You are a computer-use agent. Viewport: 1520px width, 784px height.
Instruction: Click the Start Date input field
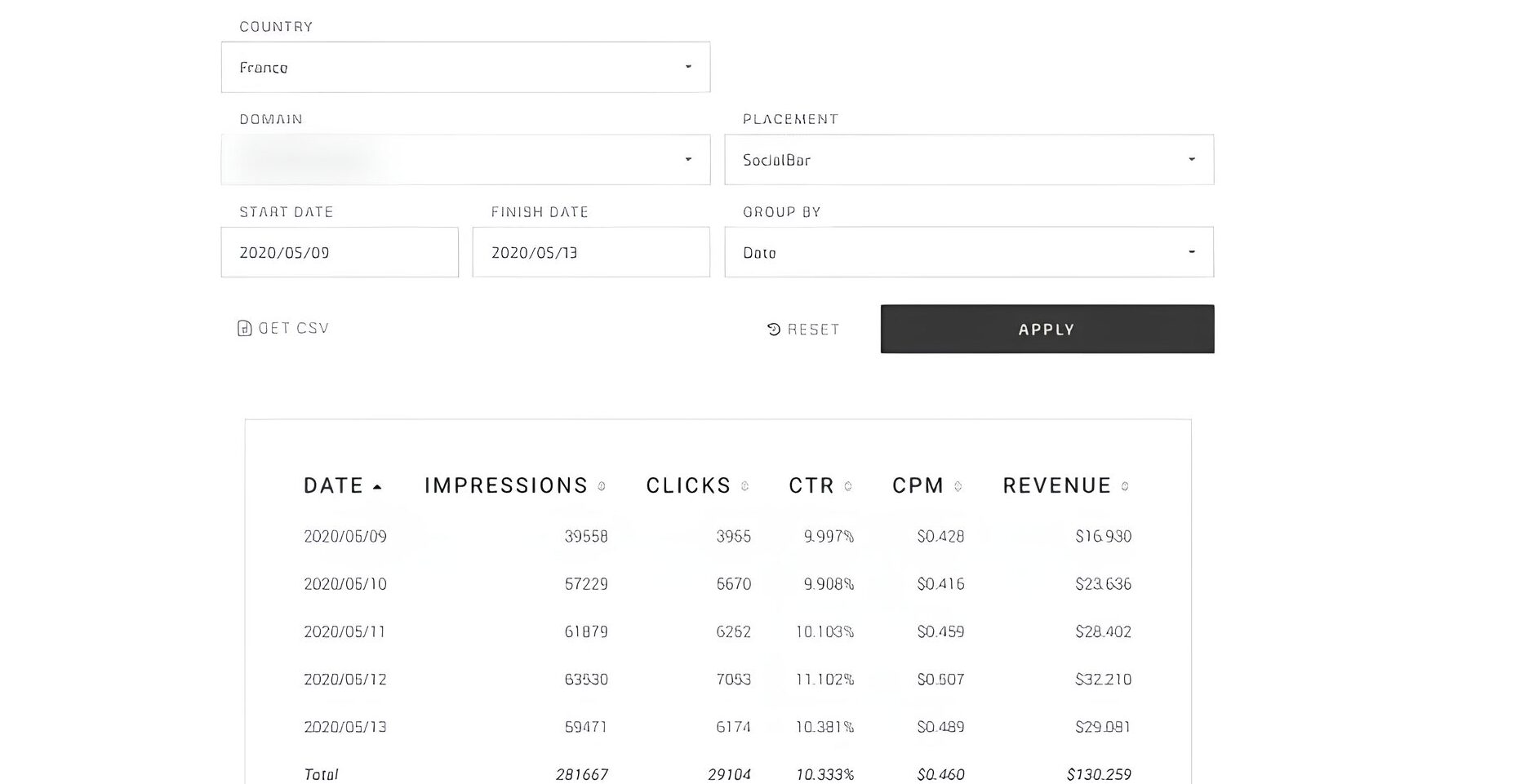pyautogui.click(x=340, y=252)
